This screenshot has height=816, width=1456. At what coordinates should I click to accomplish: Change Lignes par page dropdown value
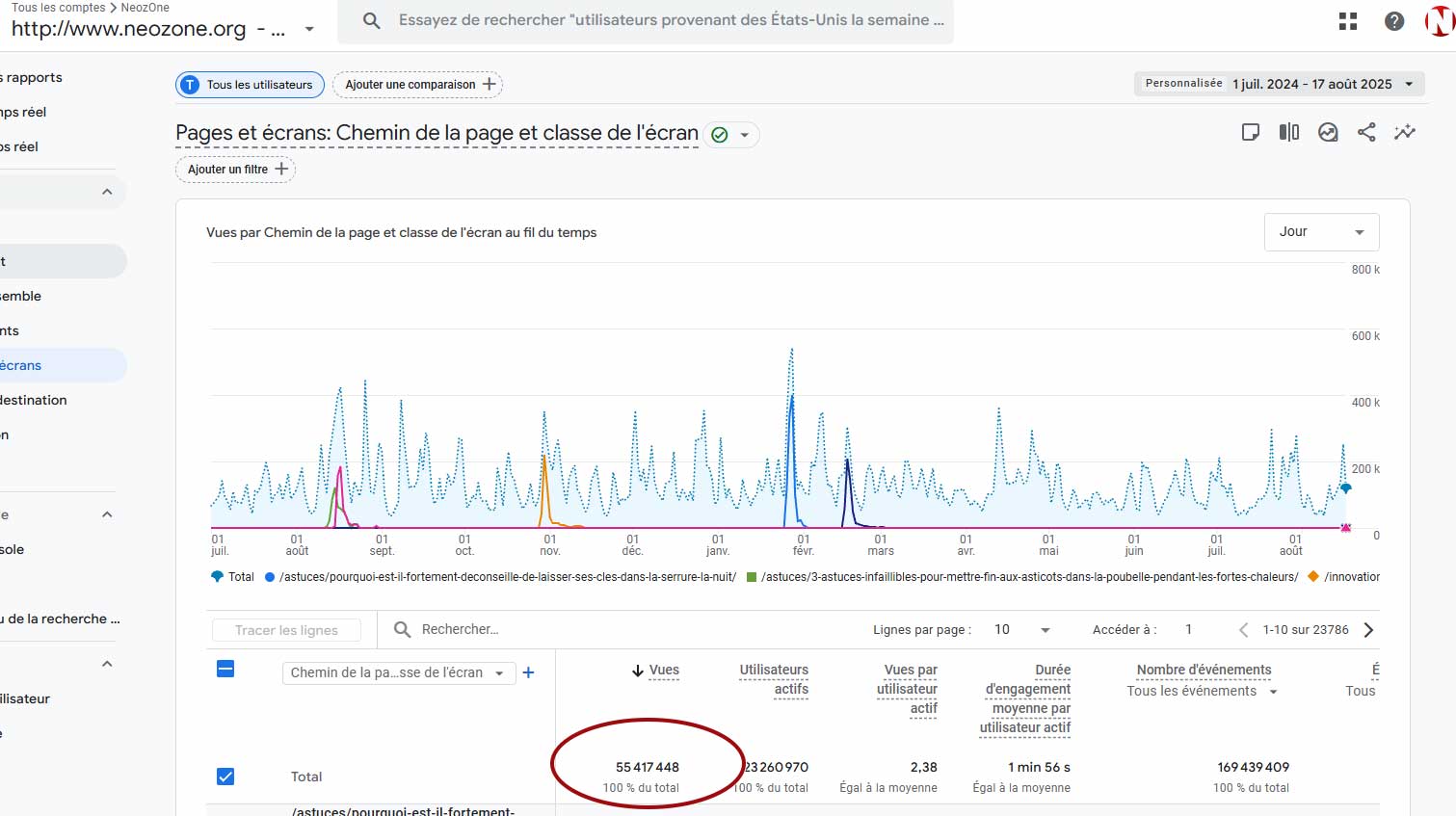[x=1021, y=630]
